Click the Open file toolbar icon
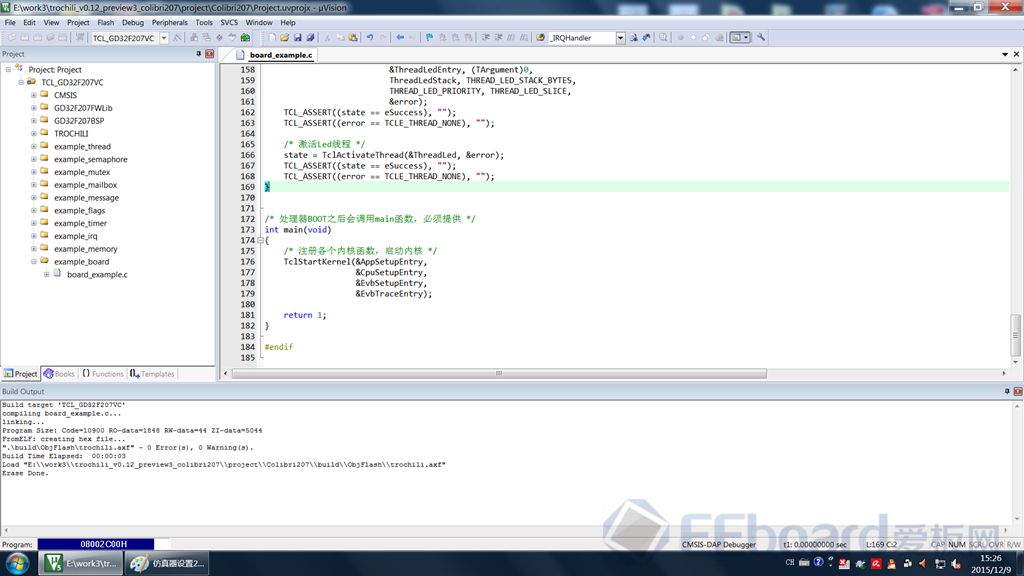Viewport: 1024px width, 576px height. [285, 38]
